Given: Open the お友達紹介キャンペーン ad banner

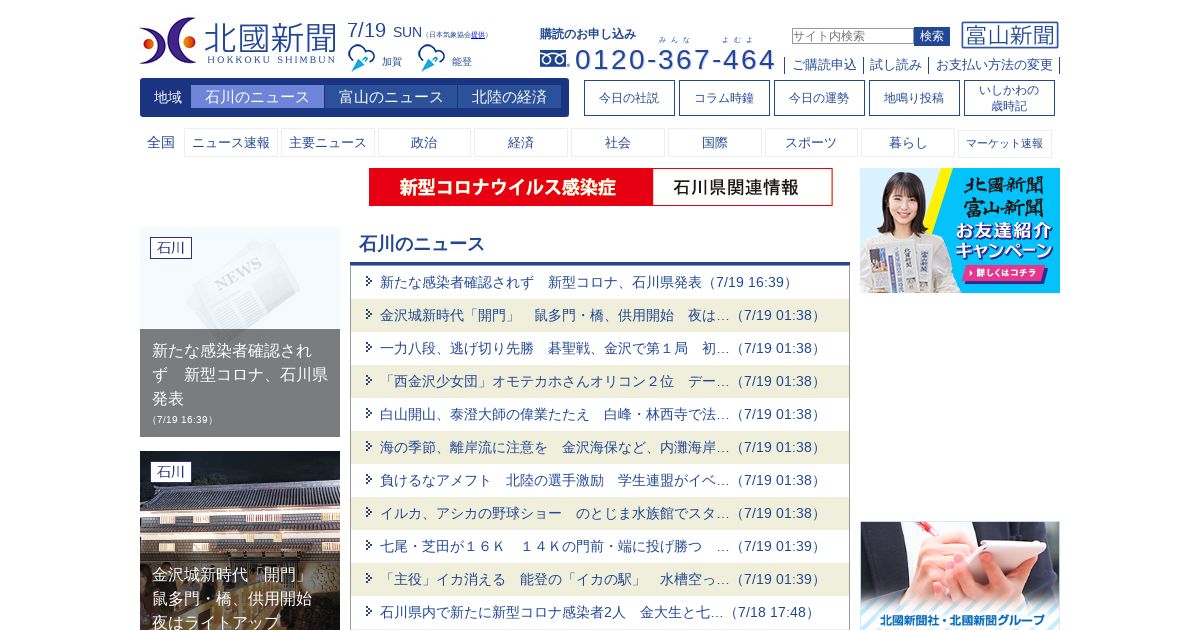Looking at the screenshot, I should [x=960, y=230].
